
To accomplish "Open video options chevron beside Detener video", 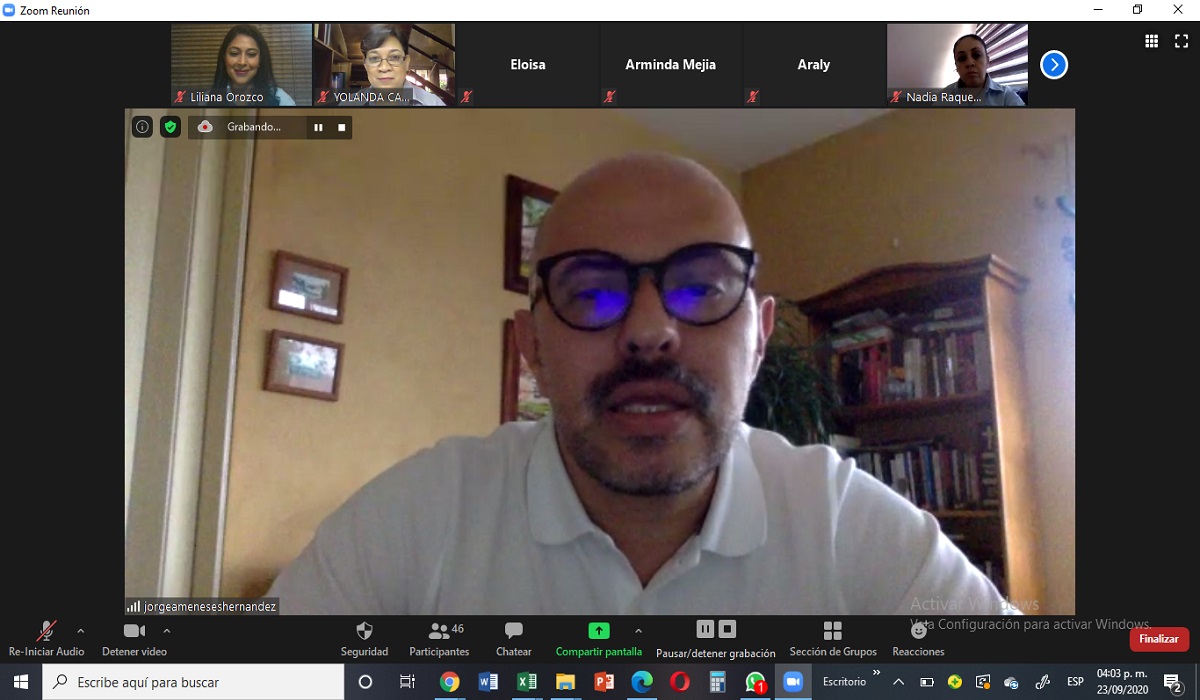I will point(166,631).
